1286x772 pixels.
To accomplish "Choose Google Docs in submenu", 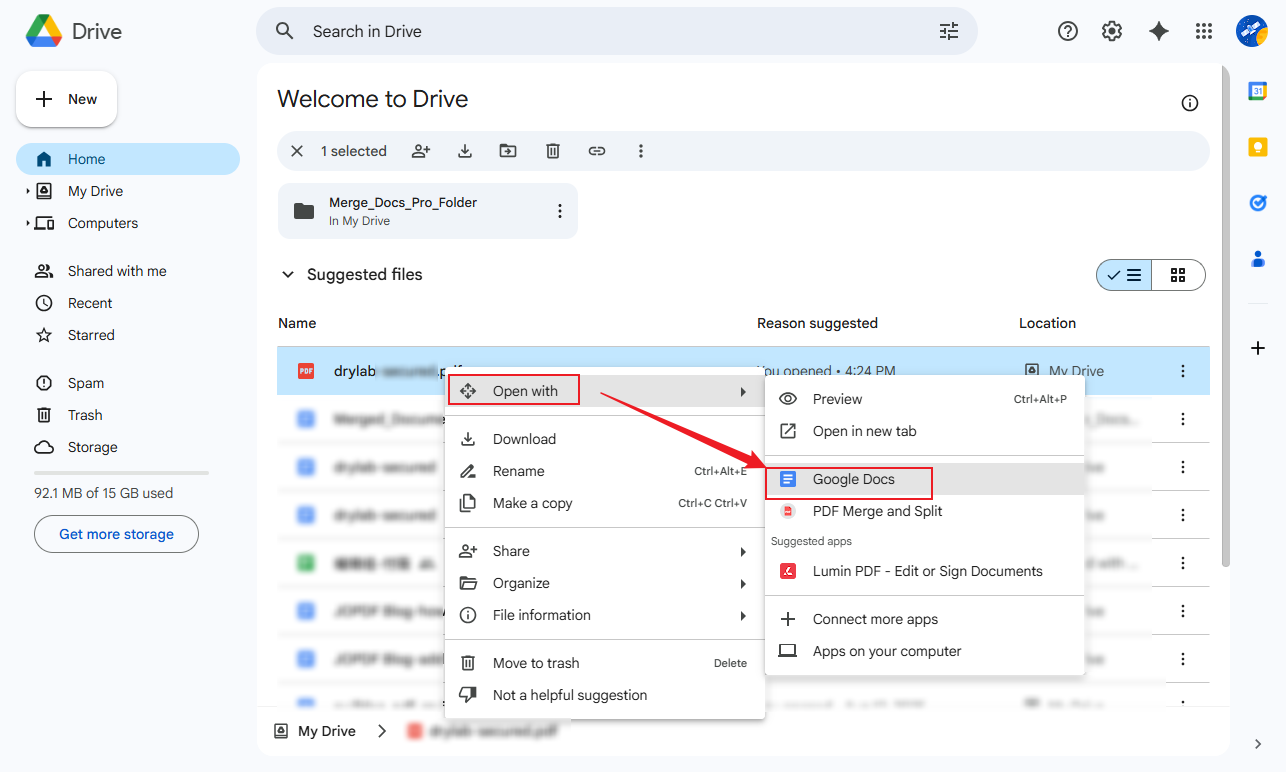I will 925,479.
